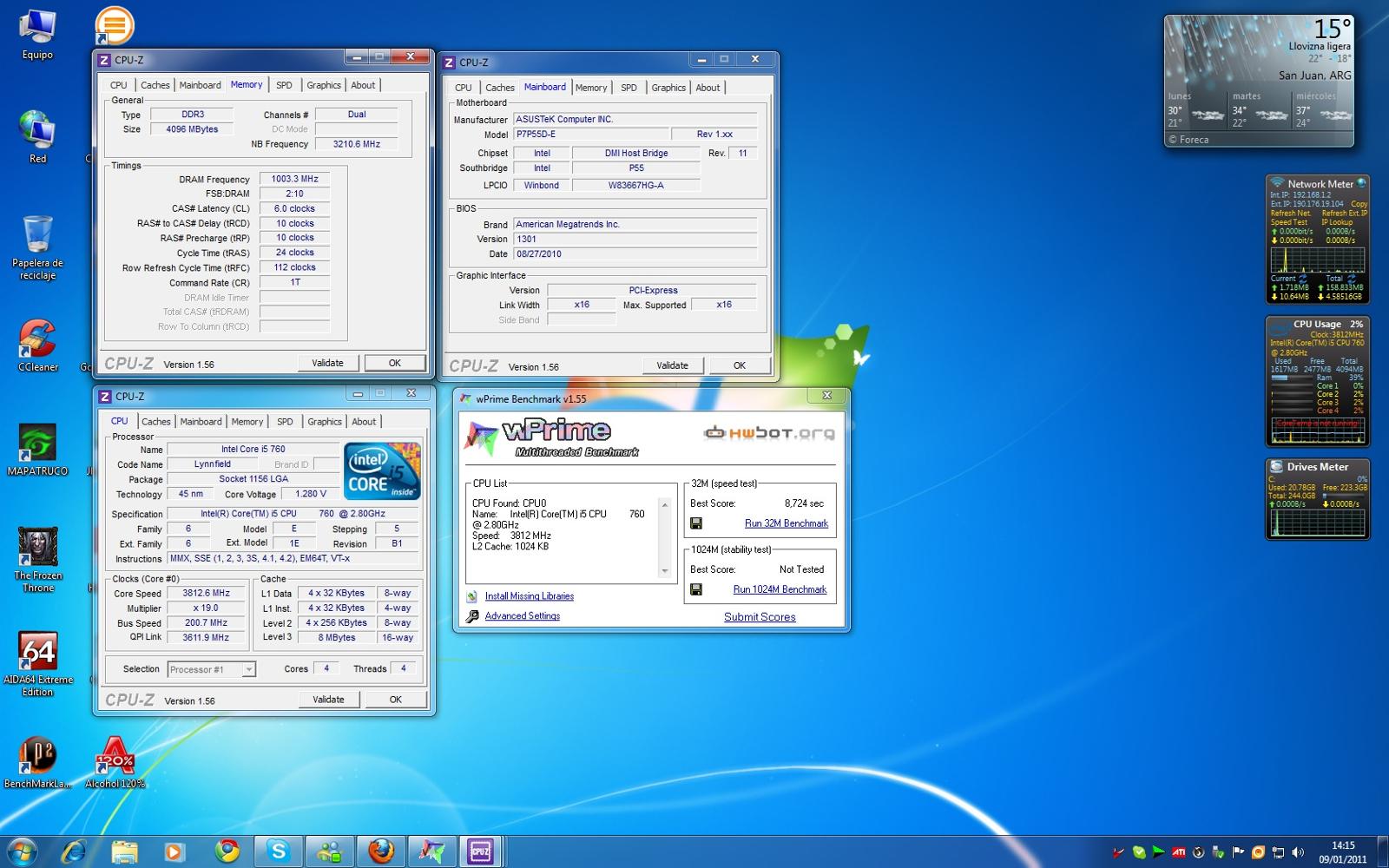This screenshot has width=1389, height=868.
Task: Click the Show desktop button beside the clock
Action: click(1382, 852)
